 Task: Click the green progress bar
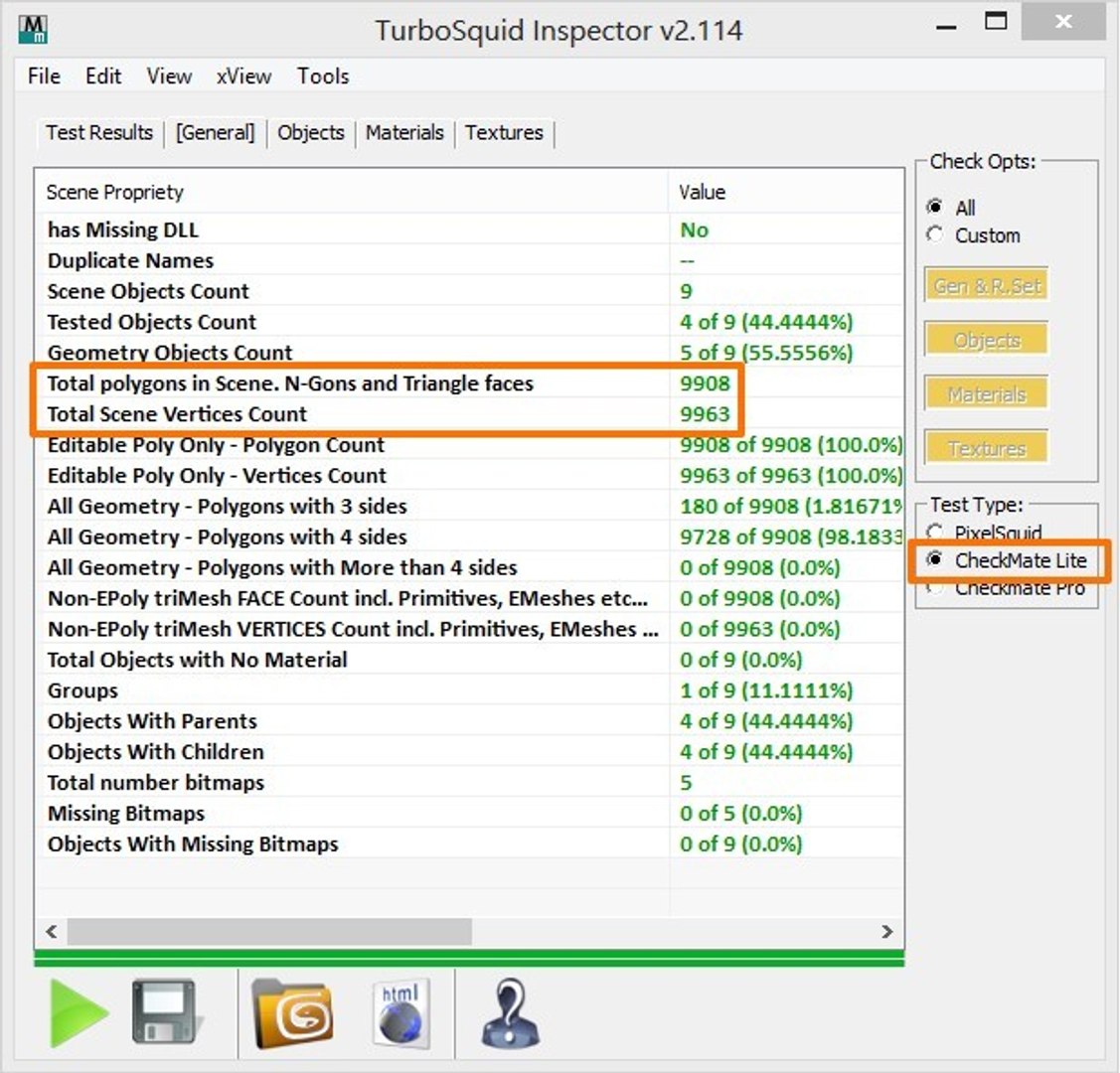(x=469, y=958)
